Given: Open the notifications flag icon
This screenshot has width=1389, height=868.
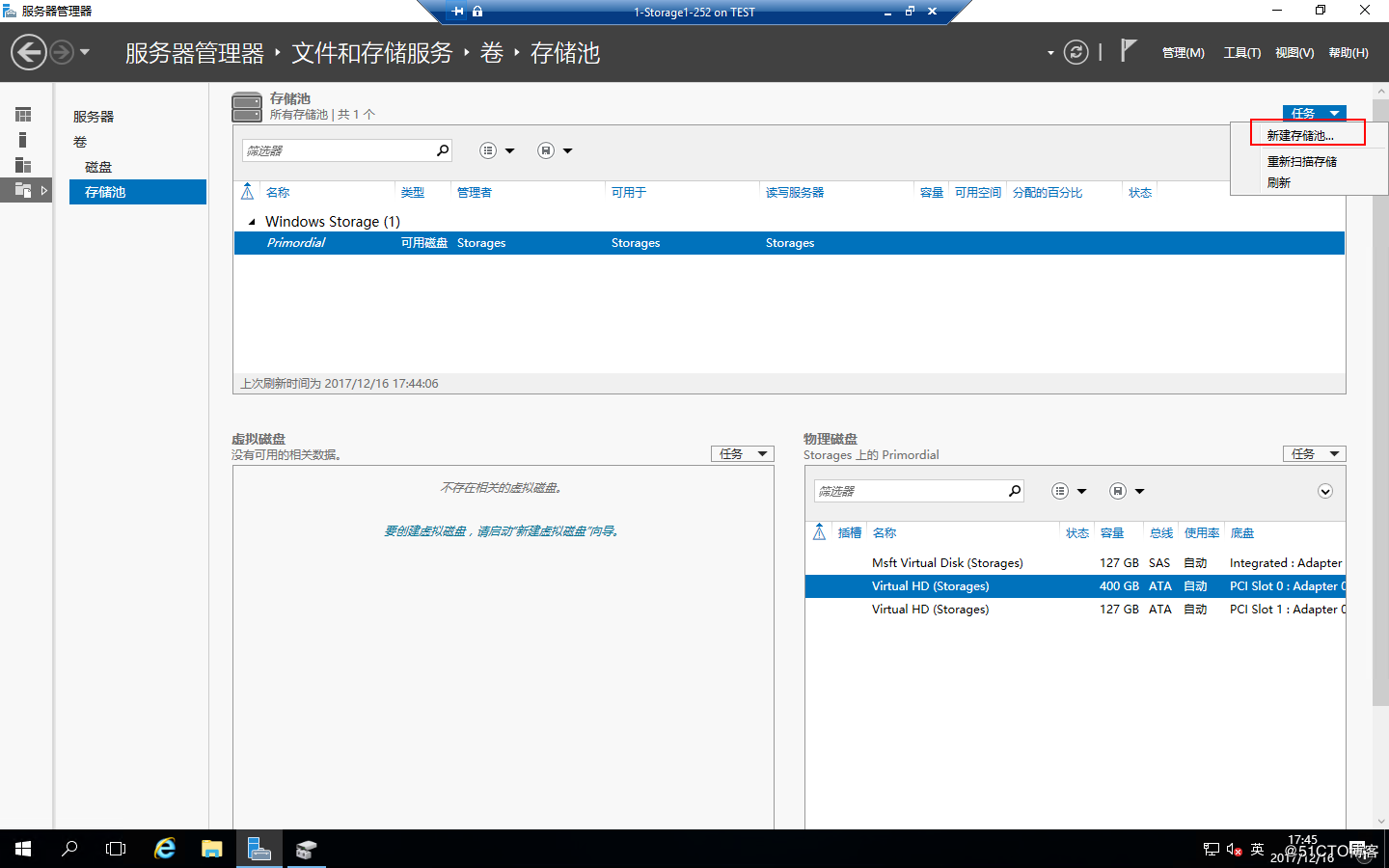Looking at the screenshot, I should (1129, 51).
